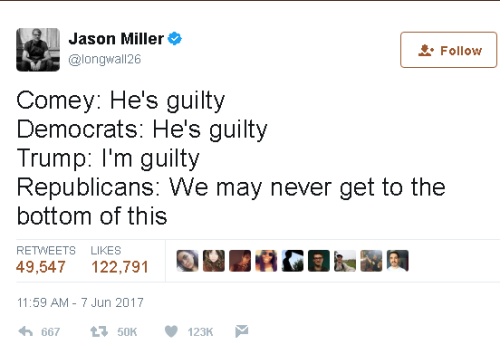Click the blue verified badge

point(175,39)
